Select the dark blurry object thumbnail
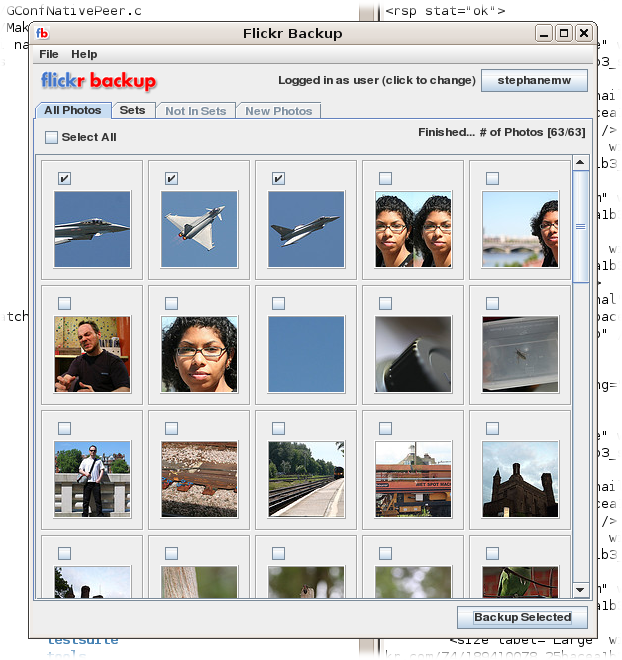This screenshot has height=660, width=622. [413, 354]
